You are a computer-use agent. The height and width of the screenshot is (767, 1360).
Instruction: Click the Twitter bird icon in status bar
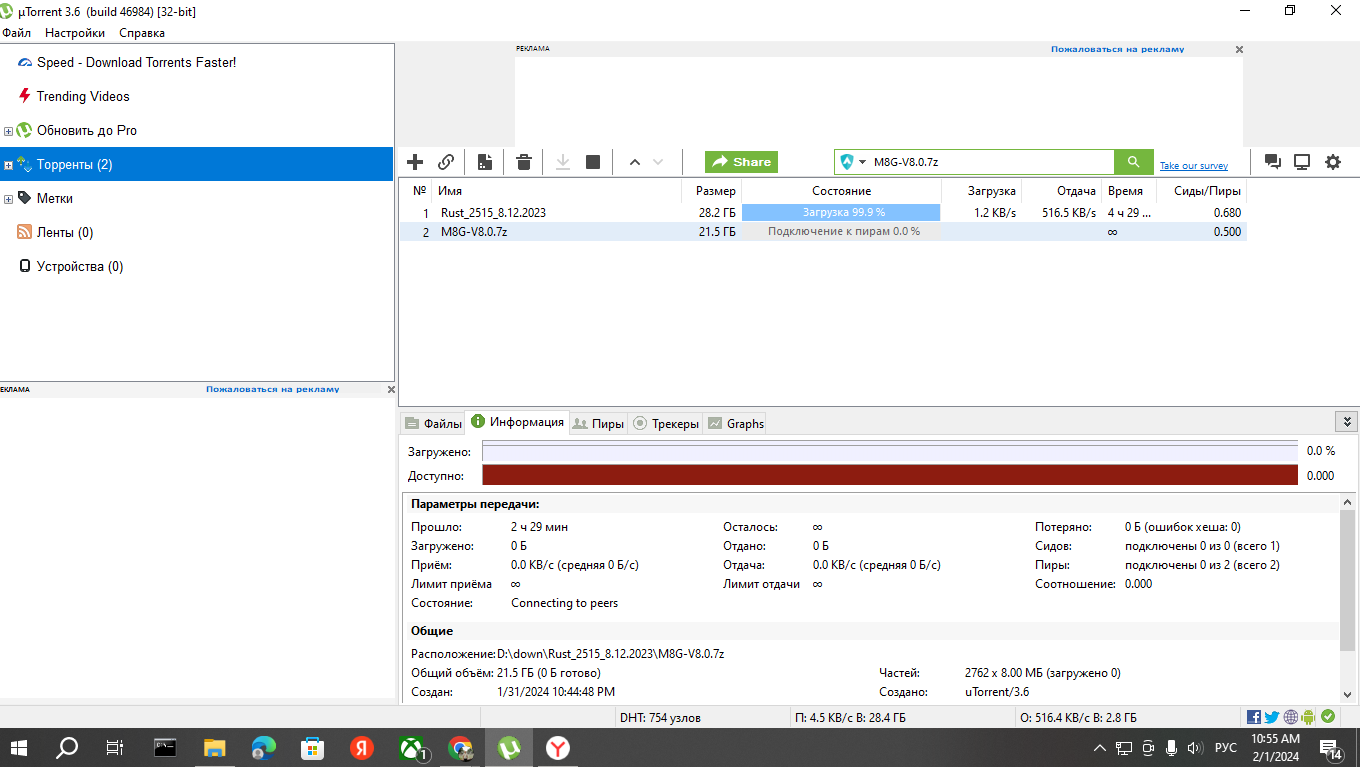1272,717
